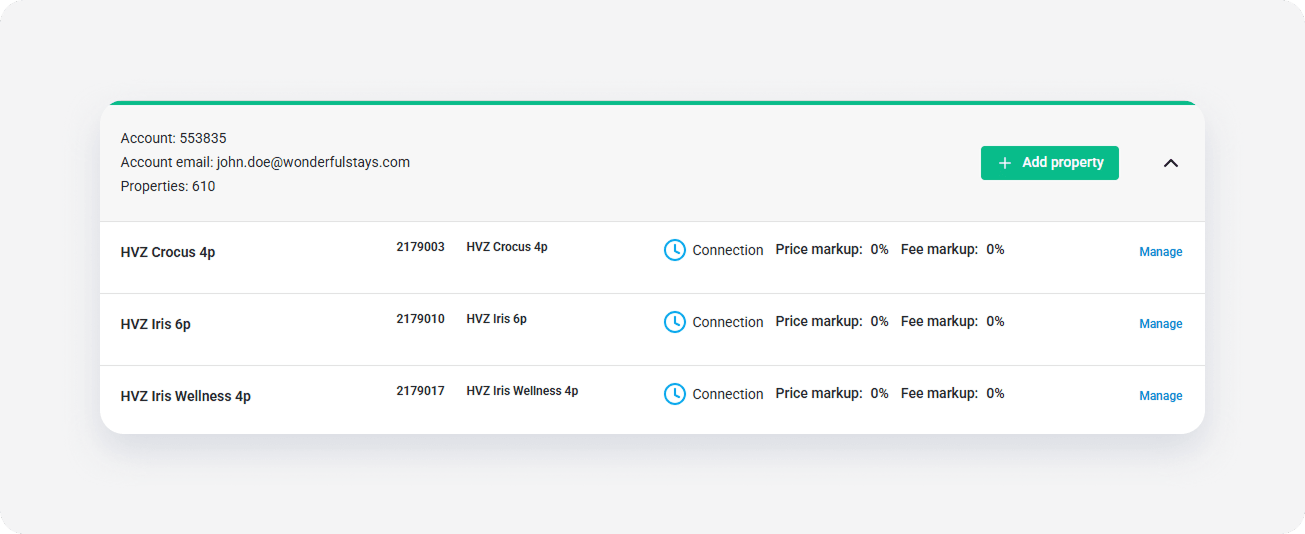Screen dimensions: 1305x534
Task: Click the Properties: 610 count
Action: click(x=168, y=186)
